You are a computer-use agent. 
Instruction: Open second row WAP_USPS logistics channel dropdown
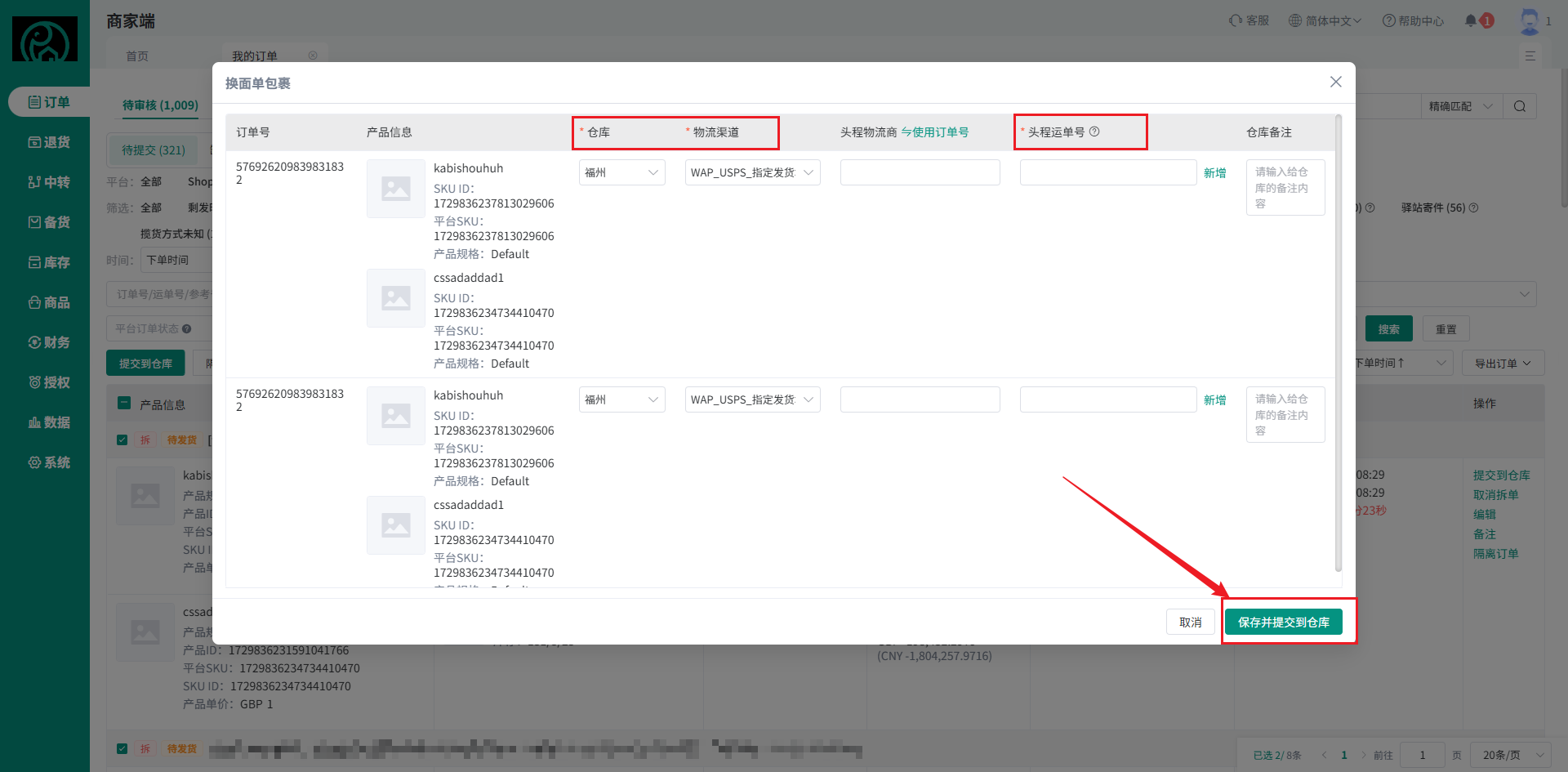pyautogui.click(x=753, y=399)
